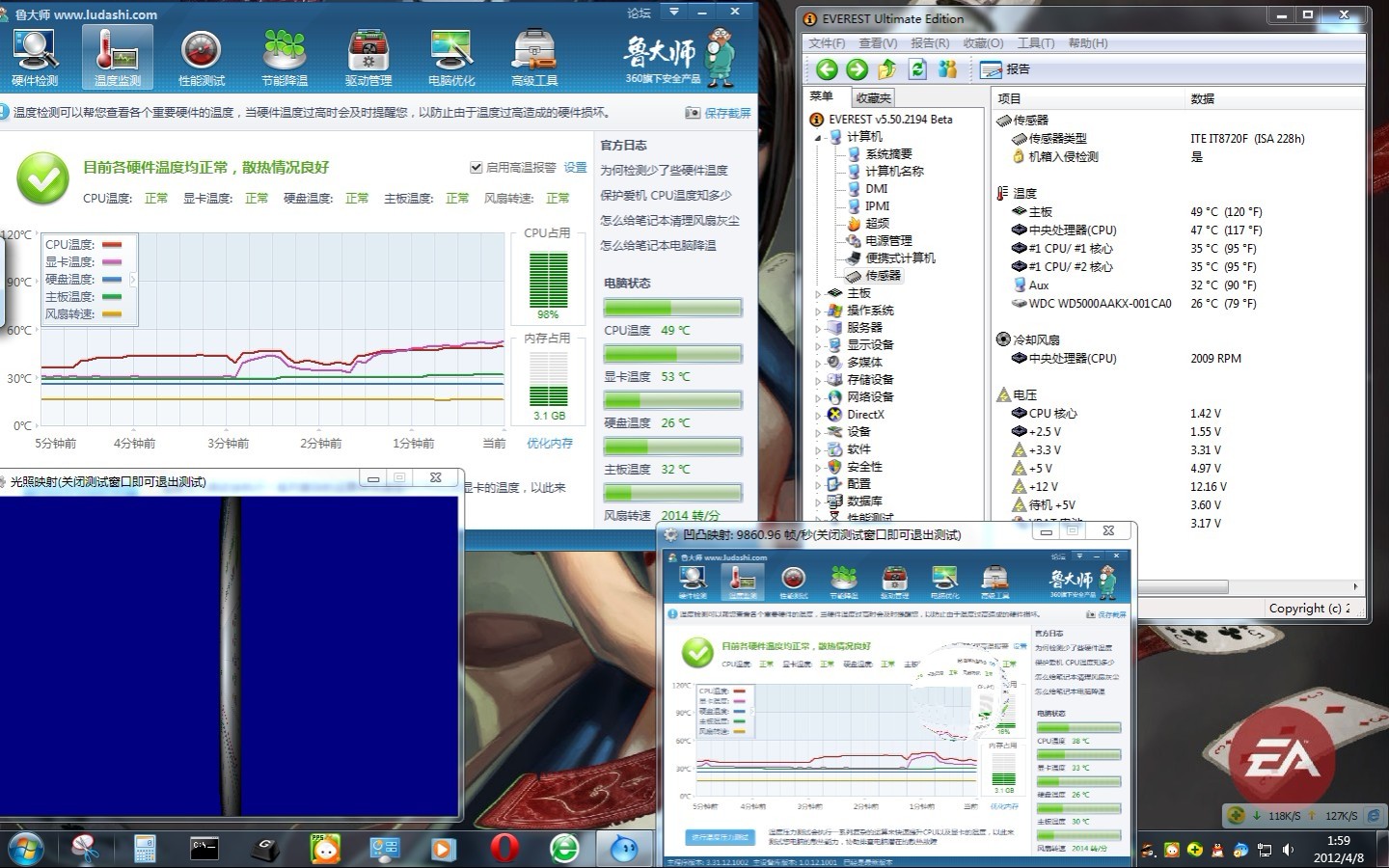The width and height of the screenshot is (1389, 868).
Task: Open 为何检测少了些硬件温度 log link
Action: tap(664, 171)
